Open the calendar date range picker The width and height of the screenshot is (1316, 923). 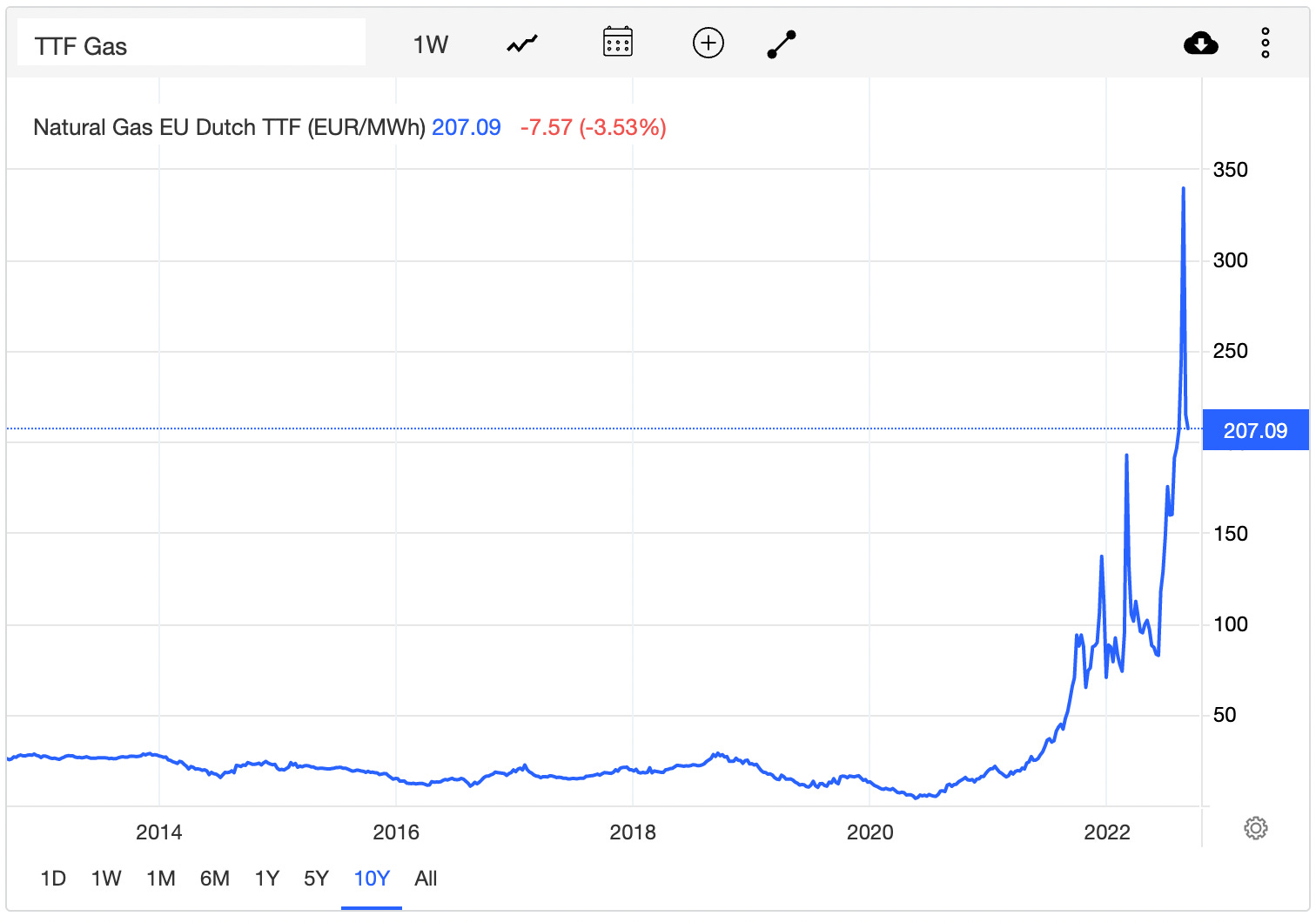tap(618, 42)
